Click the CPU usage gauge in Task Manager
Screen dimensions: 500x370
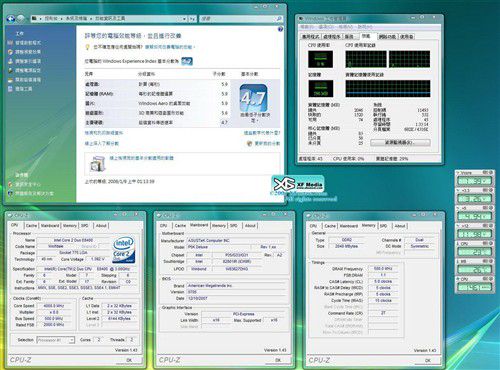point(320,59)
